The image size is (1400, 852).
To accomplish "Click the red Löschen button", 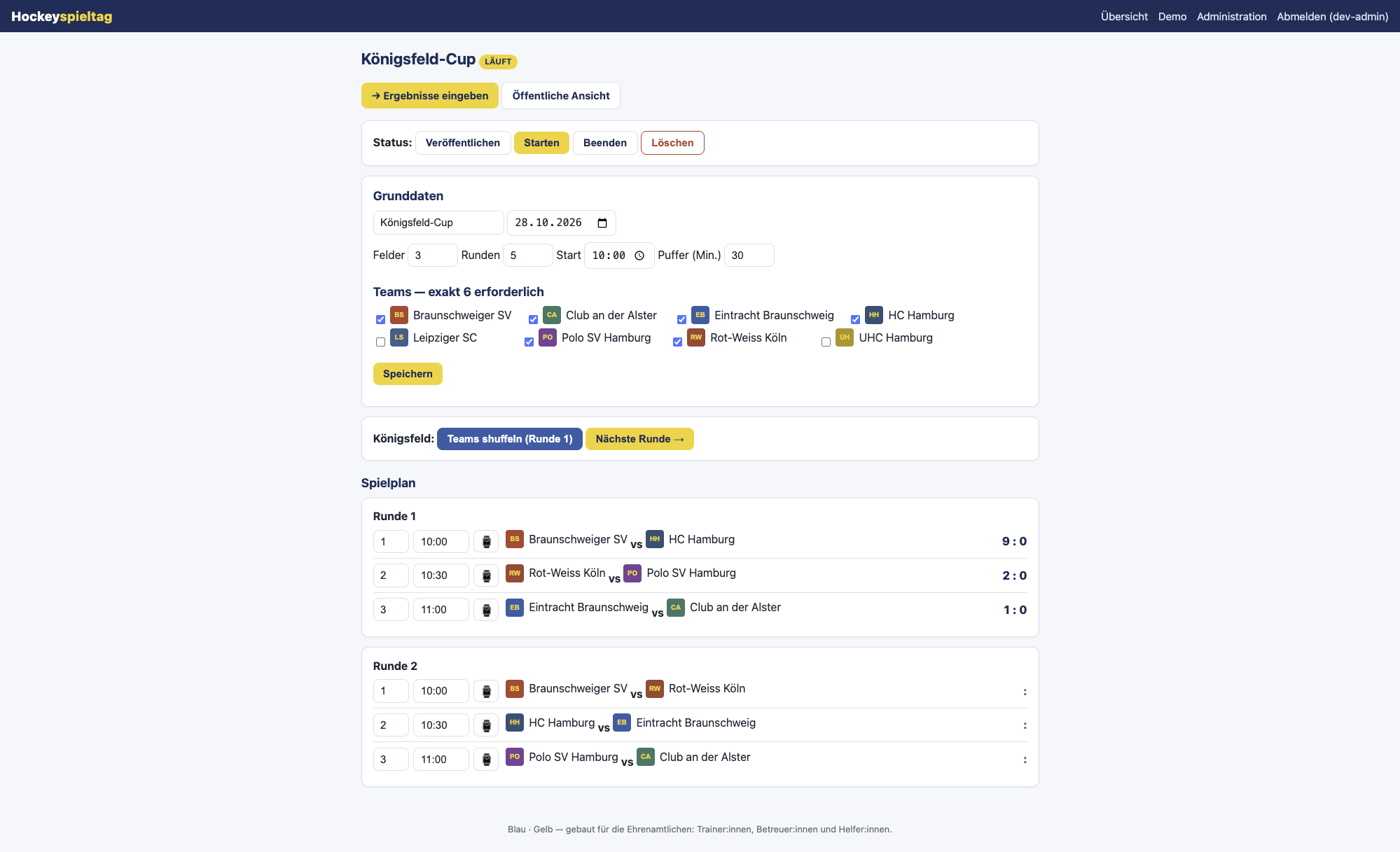I will tap(672, 143).
